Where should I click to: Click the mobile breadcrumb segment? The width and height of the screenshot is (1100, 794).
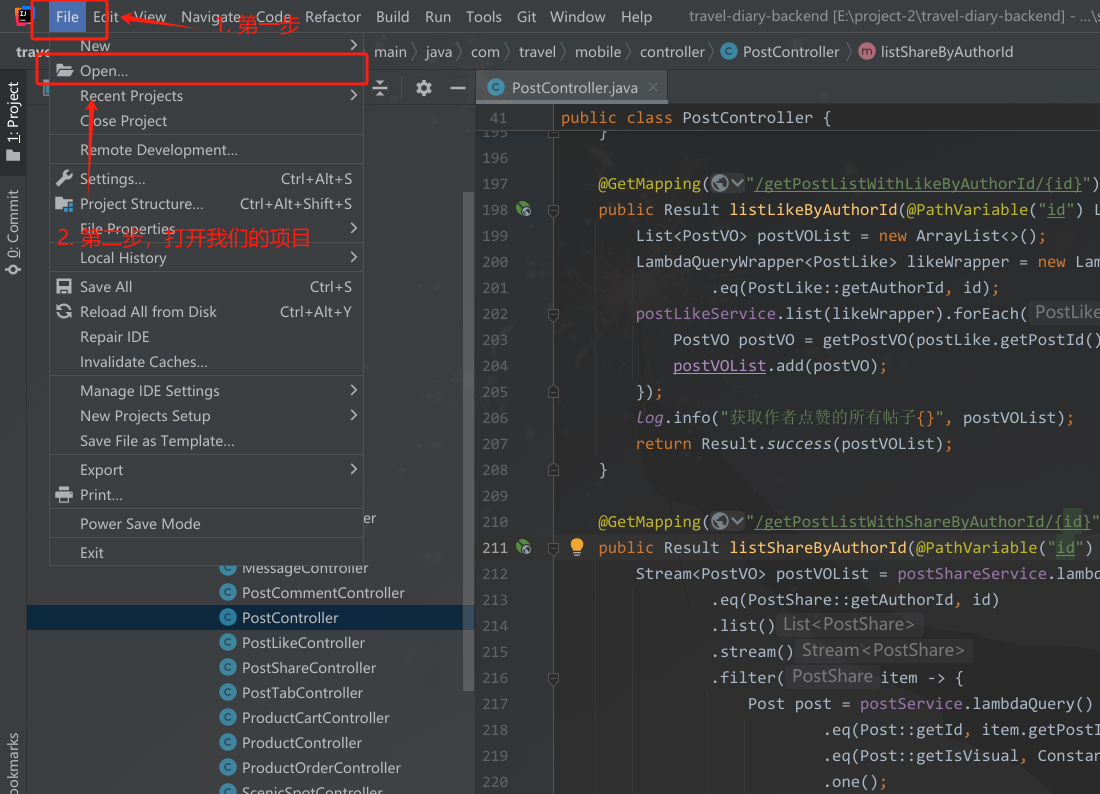click(x=598, y=51)
